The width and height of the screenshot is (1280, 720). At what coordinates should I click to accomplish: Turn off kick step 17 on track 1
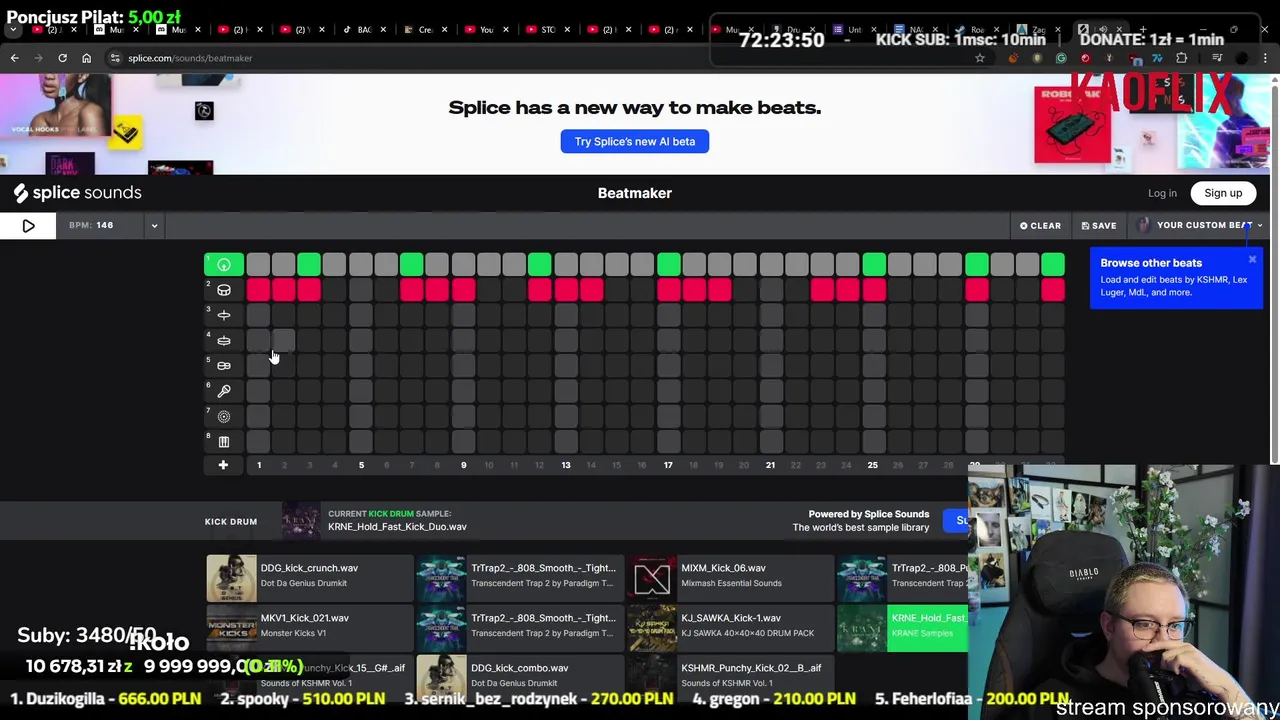pyautogui.click(x=668, y=265)
